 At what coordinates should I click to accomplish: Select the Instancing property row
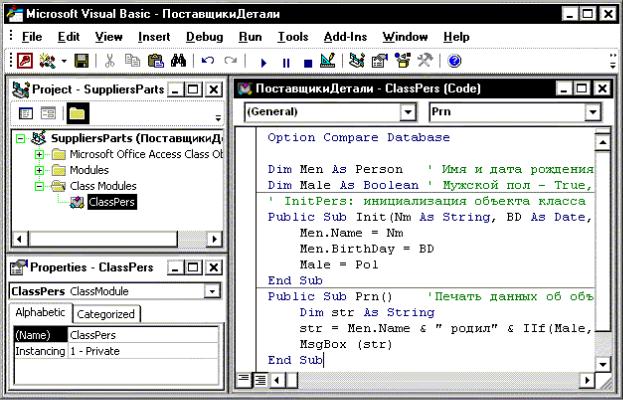pyautogui.click(x=41, y=352)
